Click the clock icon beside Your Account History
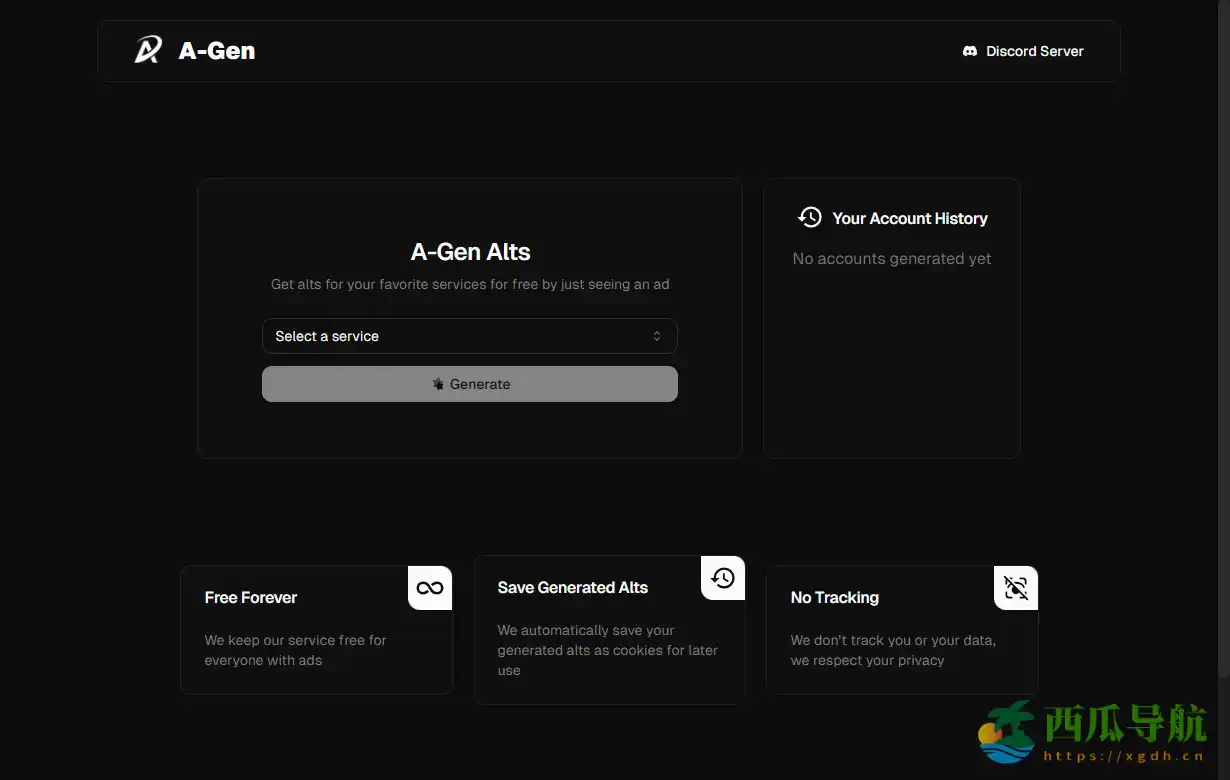This screenshot has height=780, width=1230. click(810, 217)
